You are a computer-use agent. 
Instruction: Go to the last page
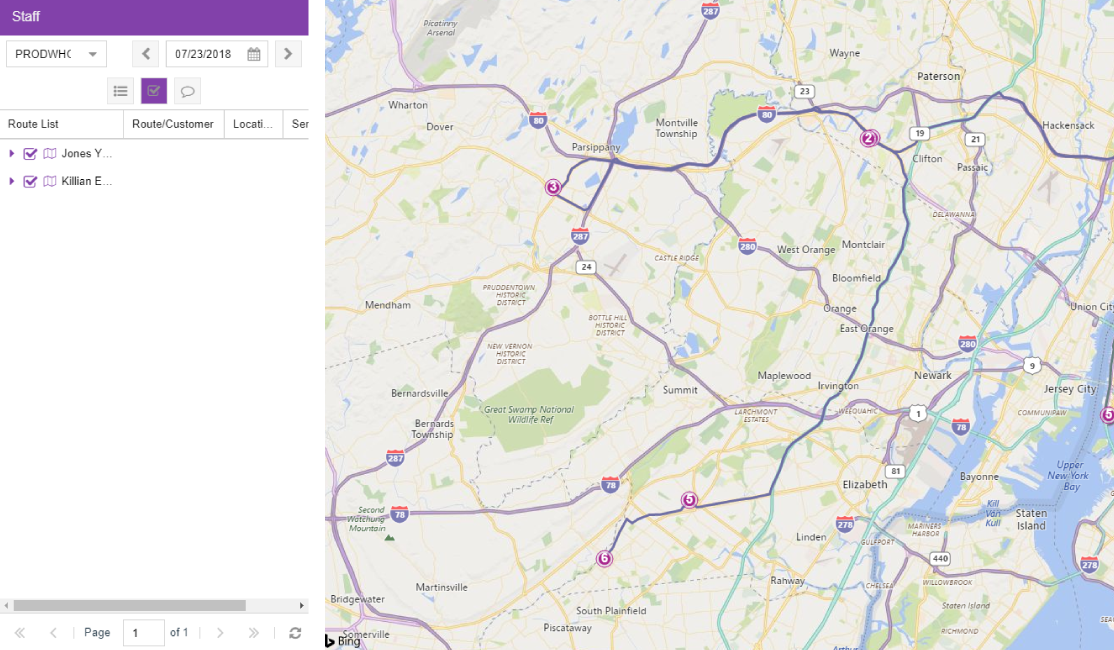pos(254,632)
